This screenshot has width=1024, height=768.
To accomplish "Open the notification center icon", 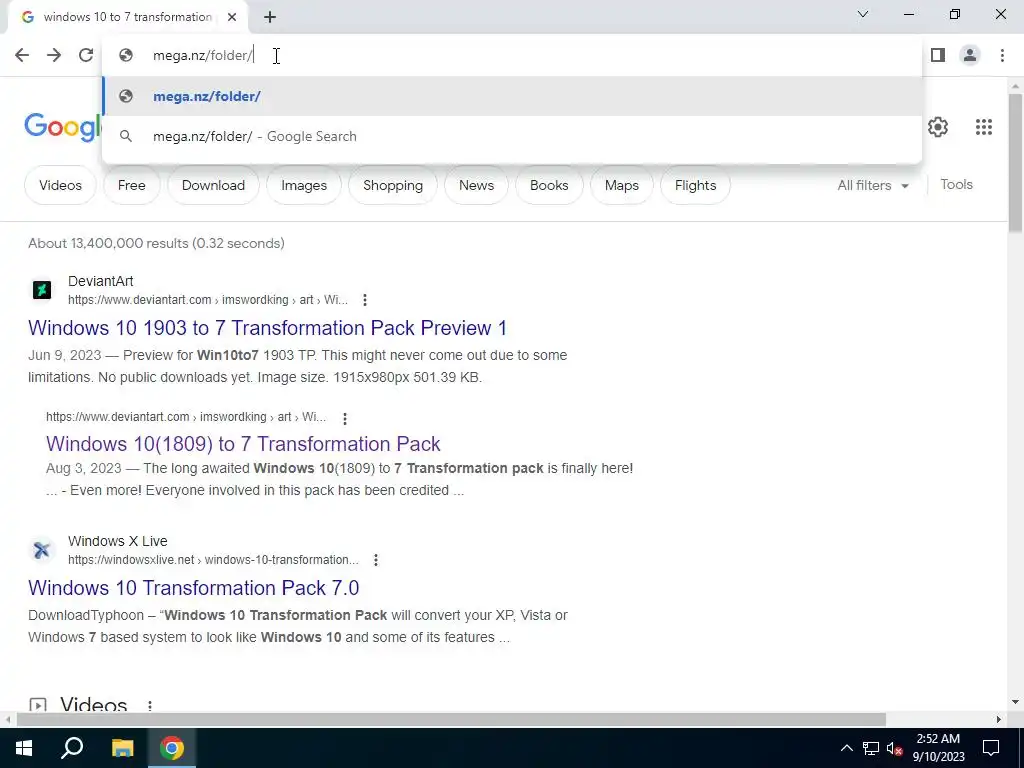I will (991, 748).
